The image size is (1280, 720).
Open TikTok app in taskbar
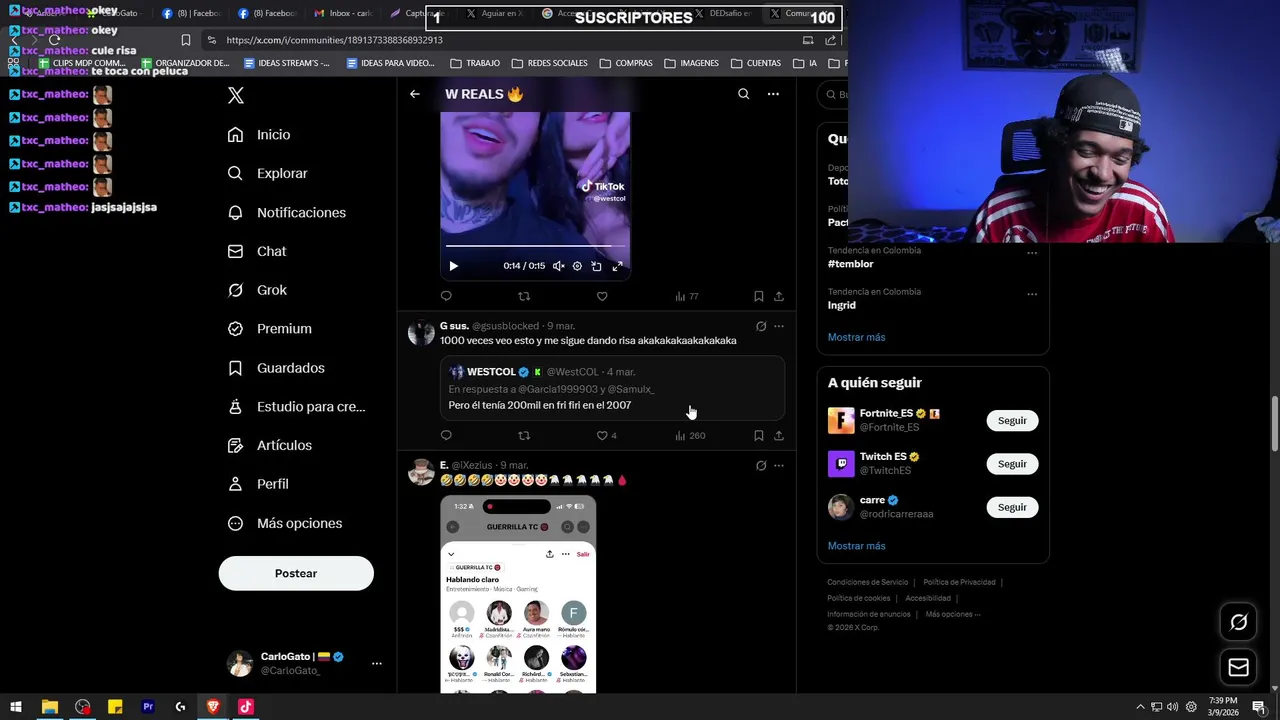pos(246,707)
